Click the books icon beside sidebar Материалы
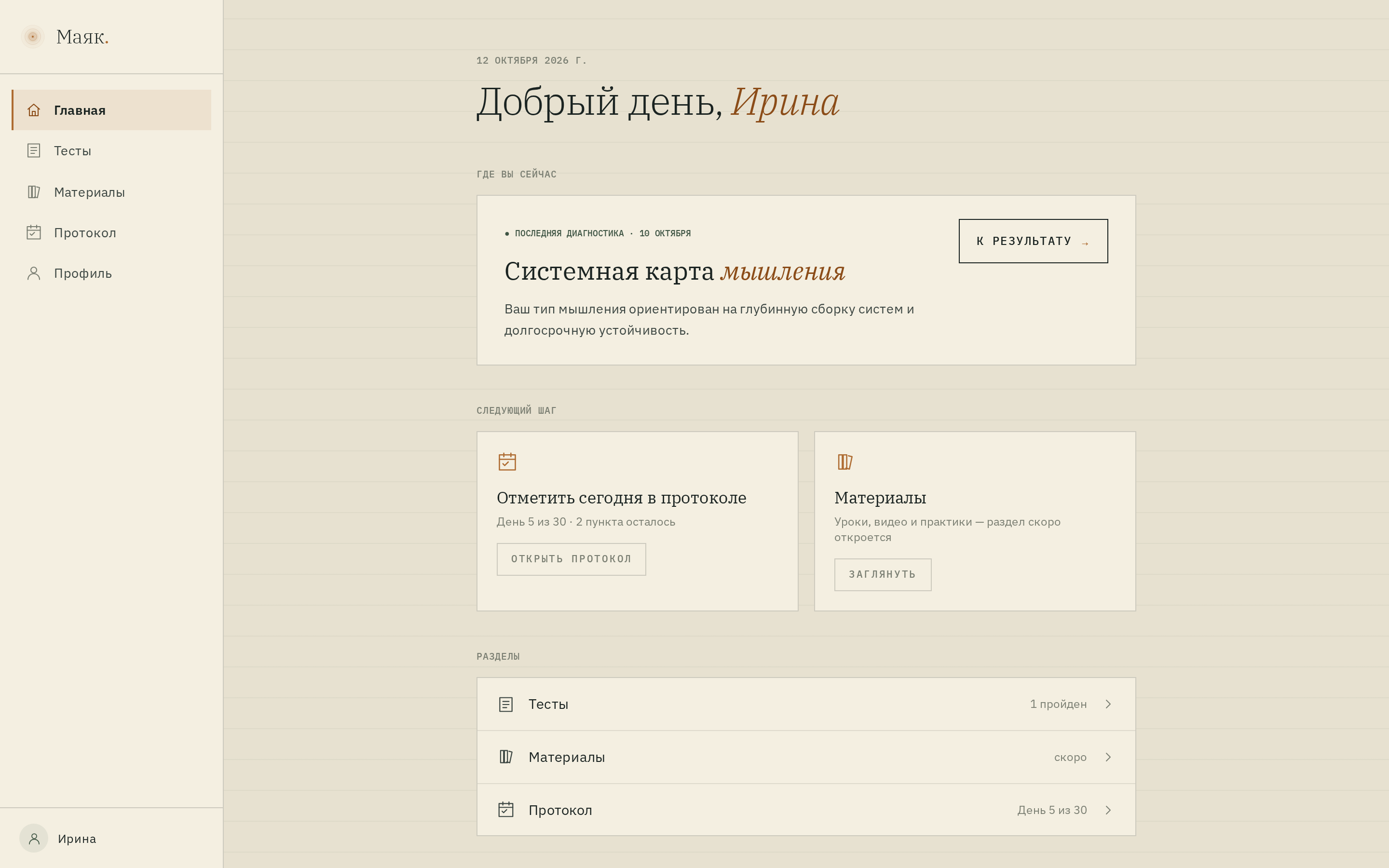Image resolution: width=1389 pixels, height=868 pixels. (x=34, y=192)
